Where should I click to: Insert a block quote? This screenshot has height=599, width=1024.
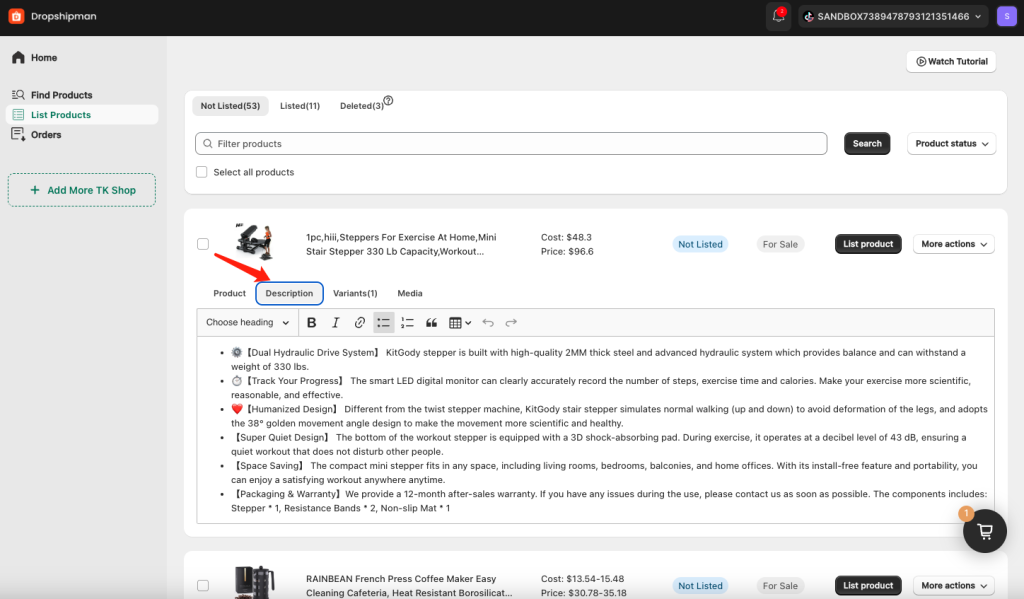pyautogui.click(x=431, y=323)
